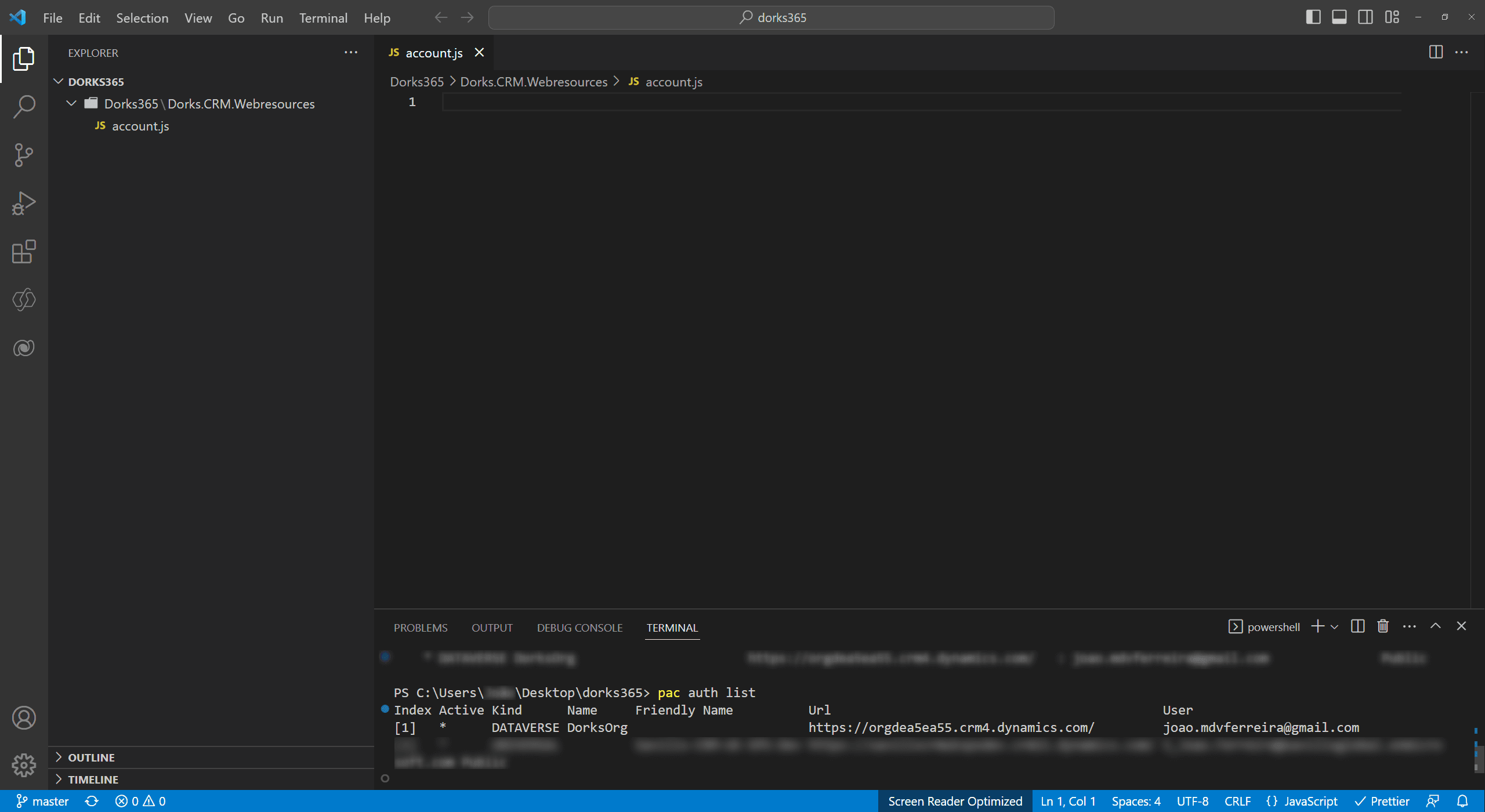
Task: Open terminal panel more actions ellipsis
Action: (x=1410, y=626)
